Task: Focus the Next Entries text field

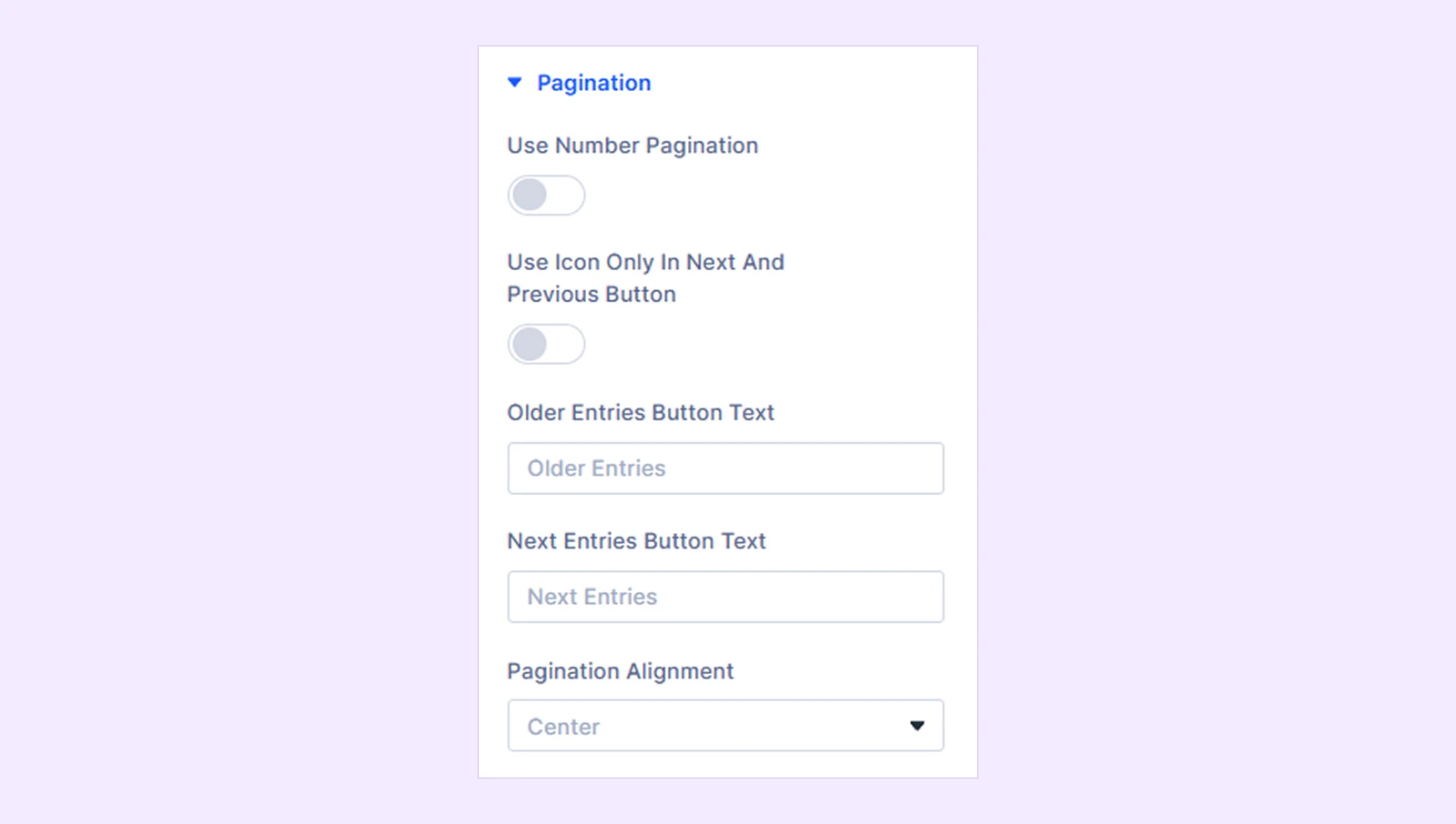Action: (x=725, y=597)
